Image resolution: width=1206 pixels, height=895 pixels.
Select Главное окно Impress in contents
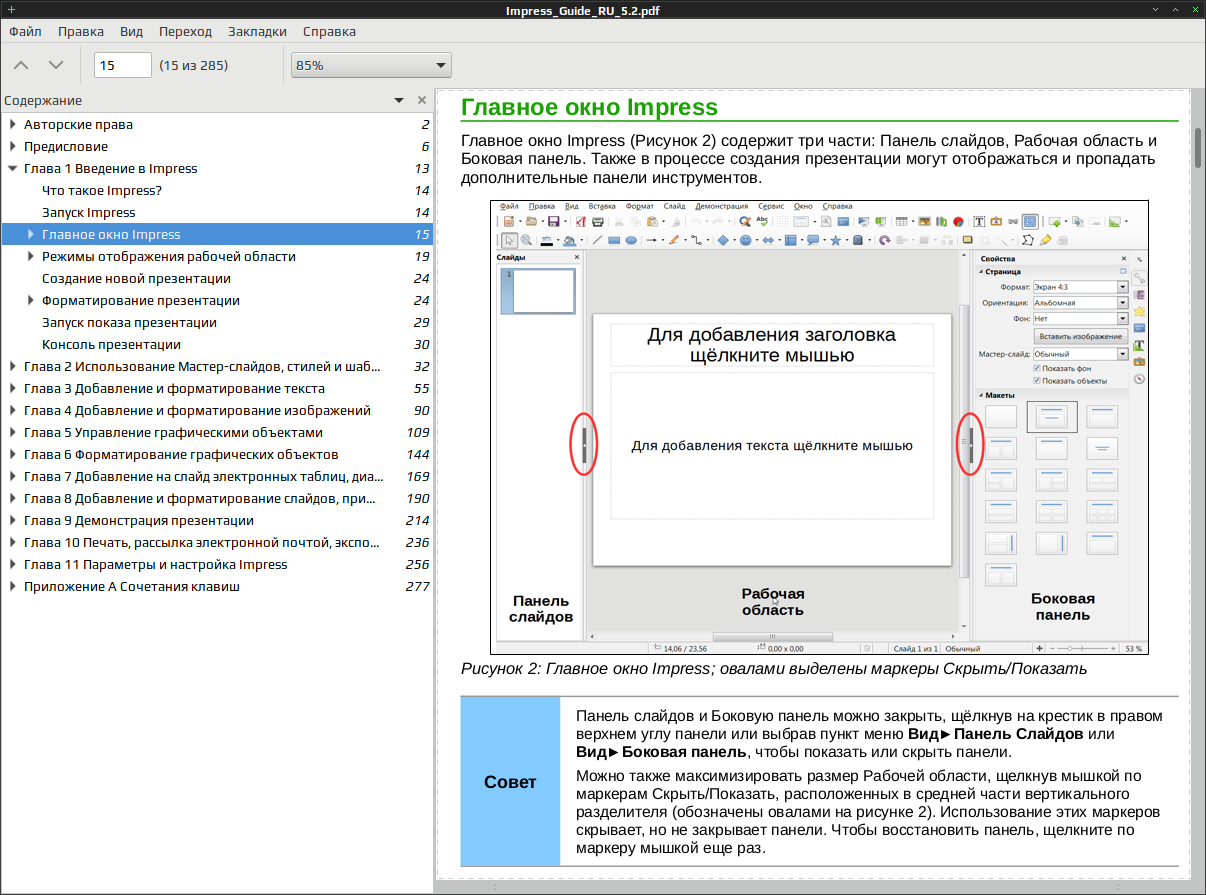click(111, 235)
